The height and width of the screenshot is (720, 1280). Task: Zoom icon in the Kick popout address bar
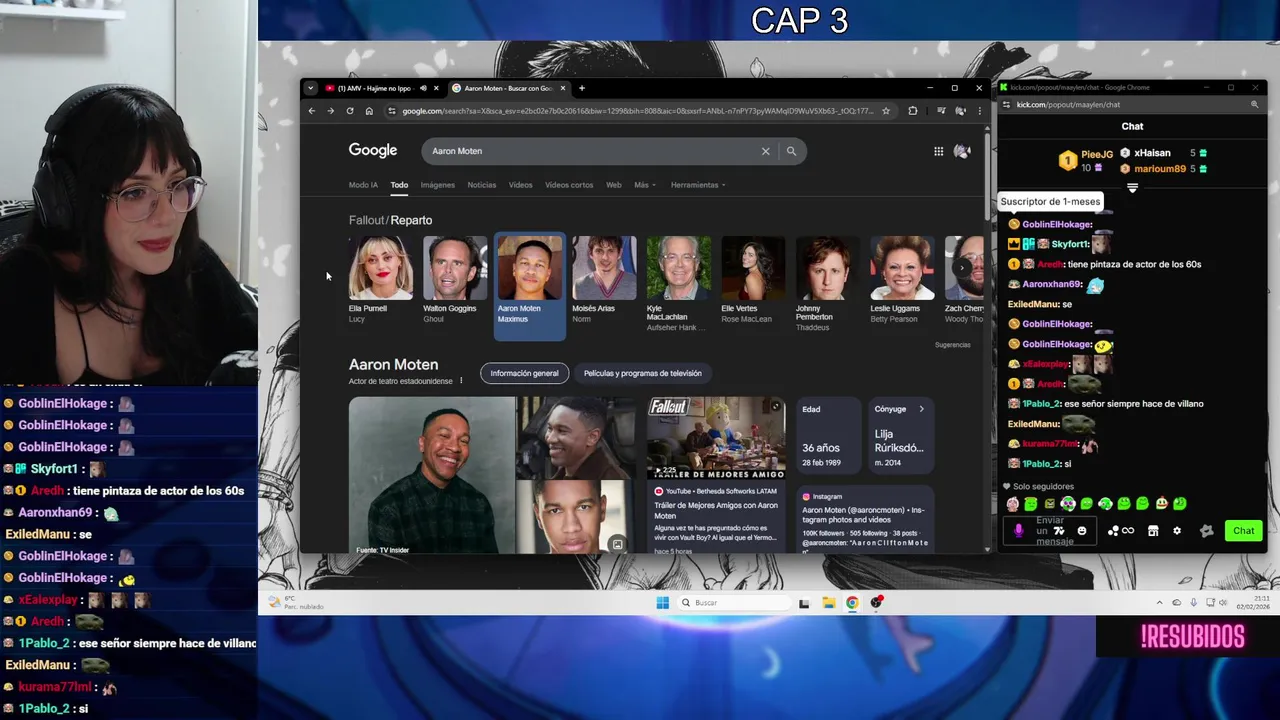(x=1255, y=104)
